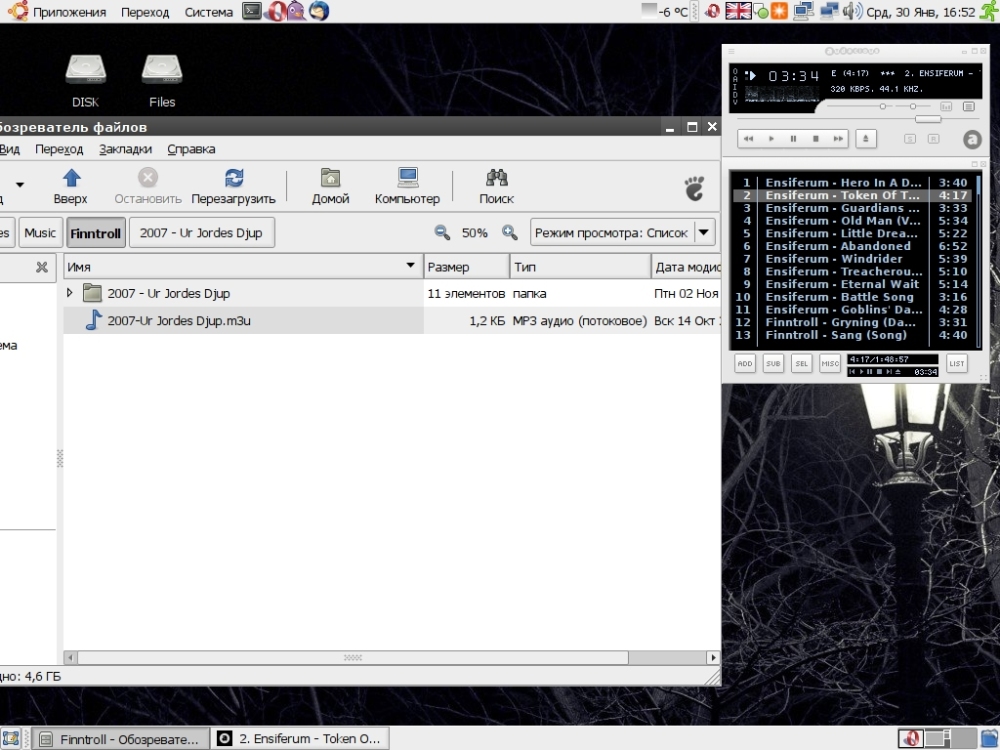Screen dimensions: 1000x750
Task: Close the side pane with the X icon
Action: (42, 267)
